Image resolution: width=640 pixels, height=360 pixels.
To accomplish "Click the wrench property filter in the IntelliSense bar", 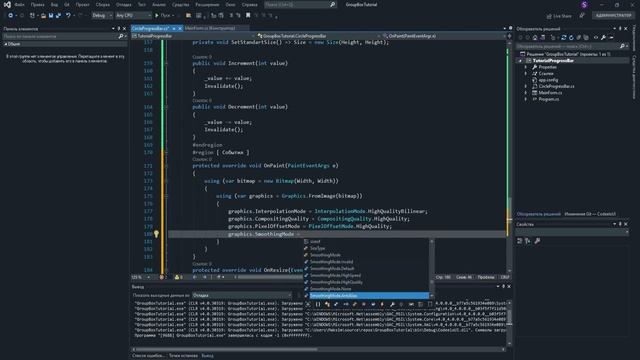I will coord(392,304).
